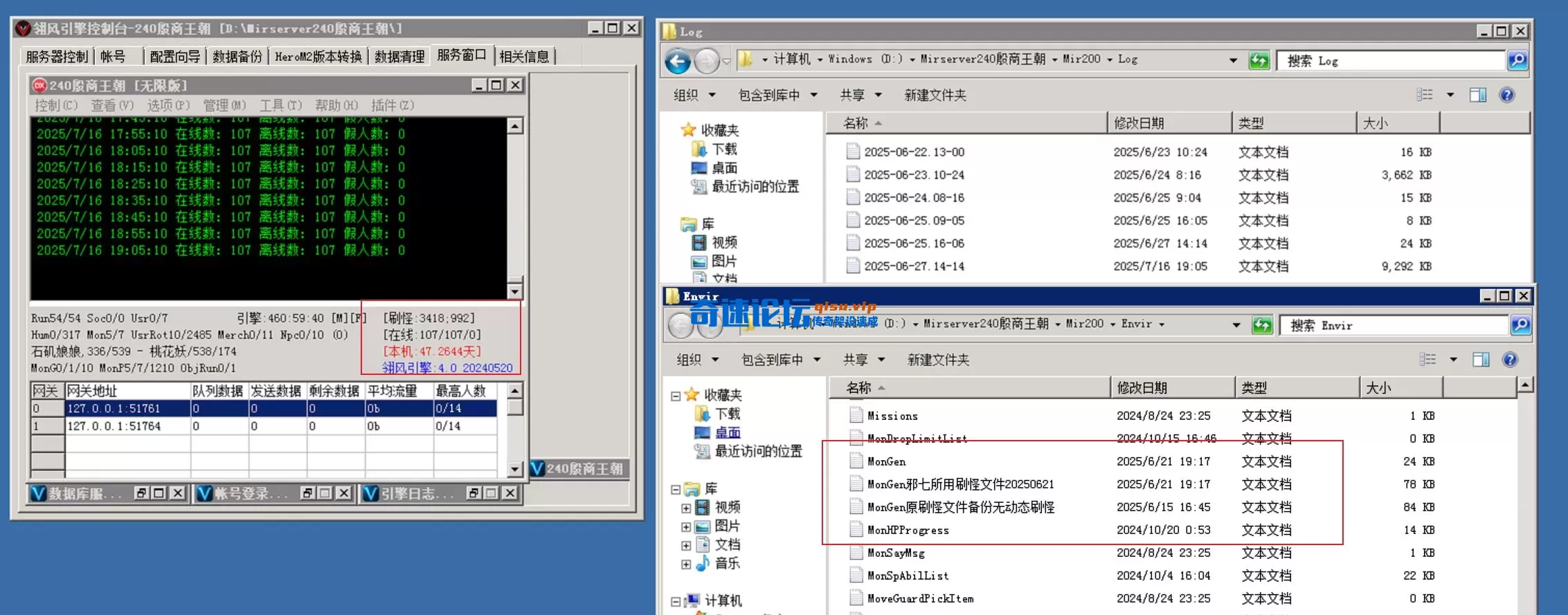Expand 文档 node in Envir sidebar
Viewport: 1568px width, 615px height.
[x=685, y=545]
